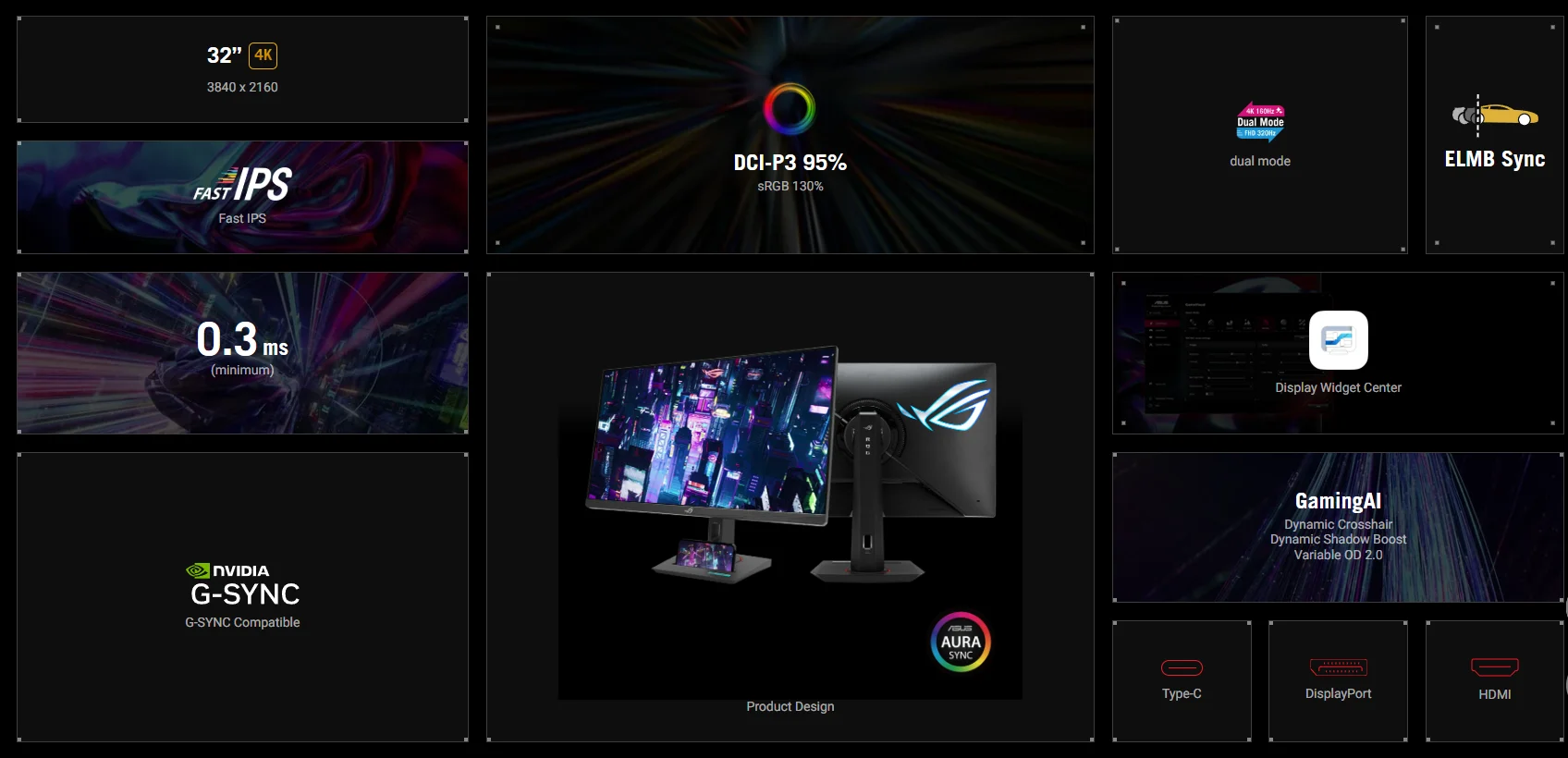Select the Type-C port icon
The width and height of the screenshot is (1568, 758).
point(1182,667)
